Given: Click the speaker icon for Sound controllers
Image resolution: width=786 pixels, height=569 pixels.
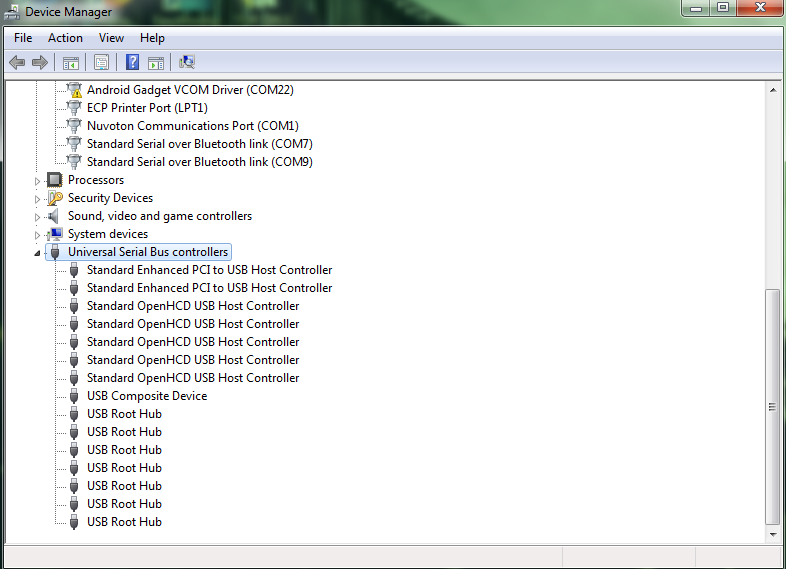Looking at the screenshot, I should (x=54, y=216).
